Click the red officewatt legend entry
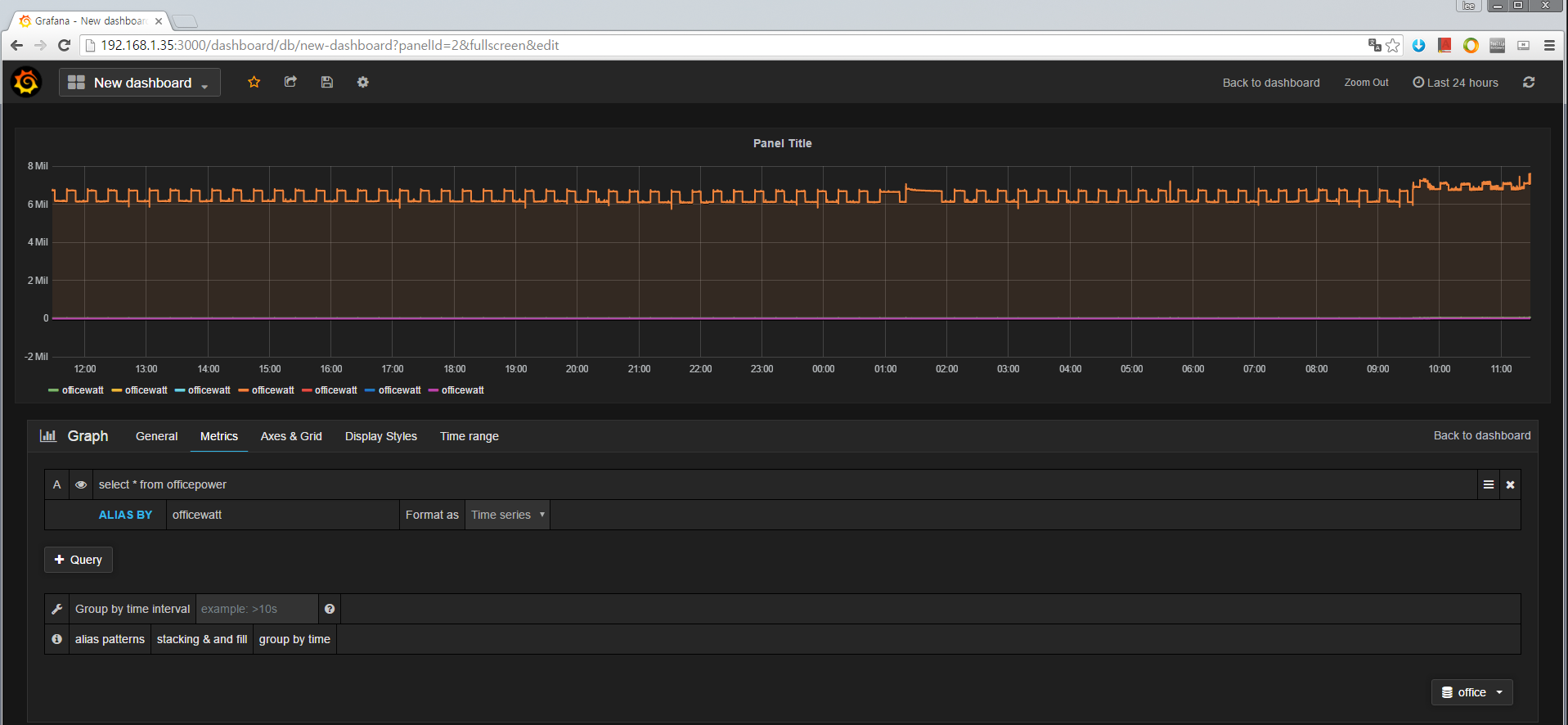Viewport: 1568px width, 725px height. point(330,390)
